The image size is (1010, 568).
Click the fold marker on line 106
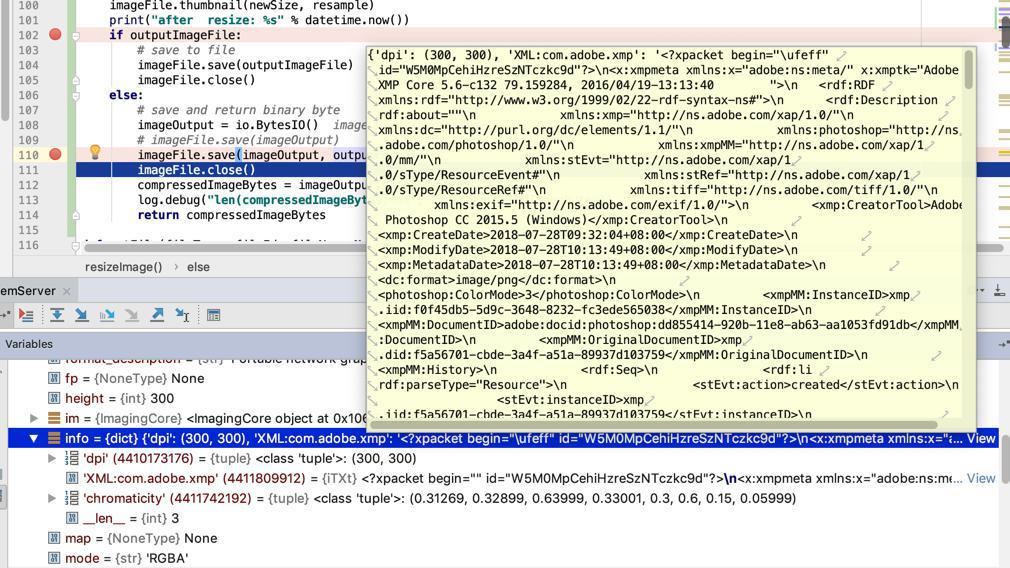[75, 96]
